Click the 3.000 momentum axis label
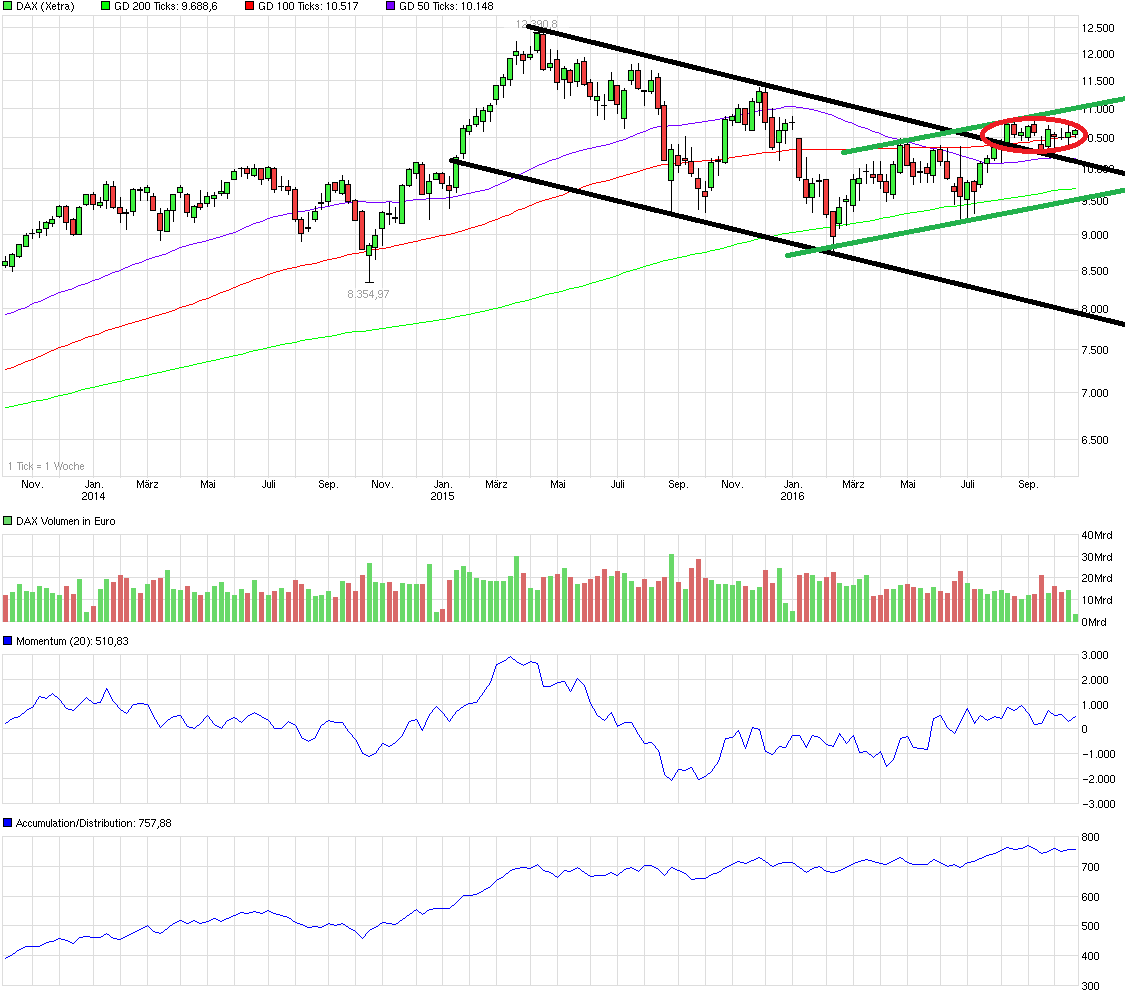The image size is (1125, 997). coord(1095,655)
